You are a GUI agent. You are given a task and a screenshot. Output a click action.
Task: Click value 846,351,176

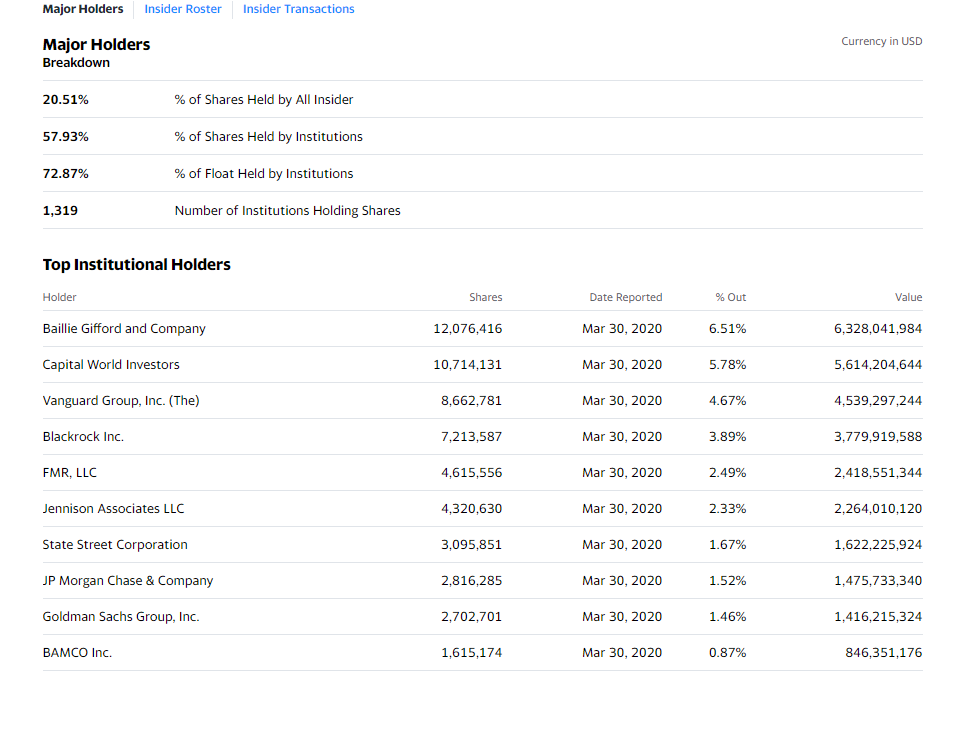(x=884, y=653)
